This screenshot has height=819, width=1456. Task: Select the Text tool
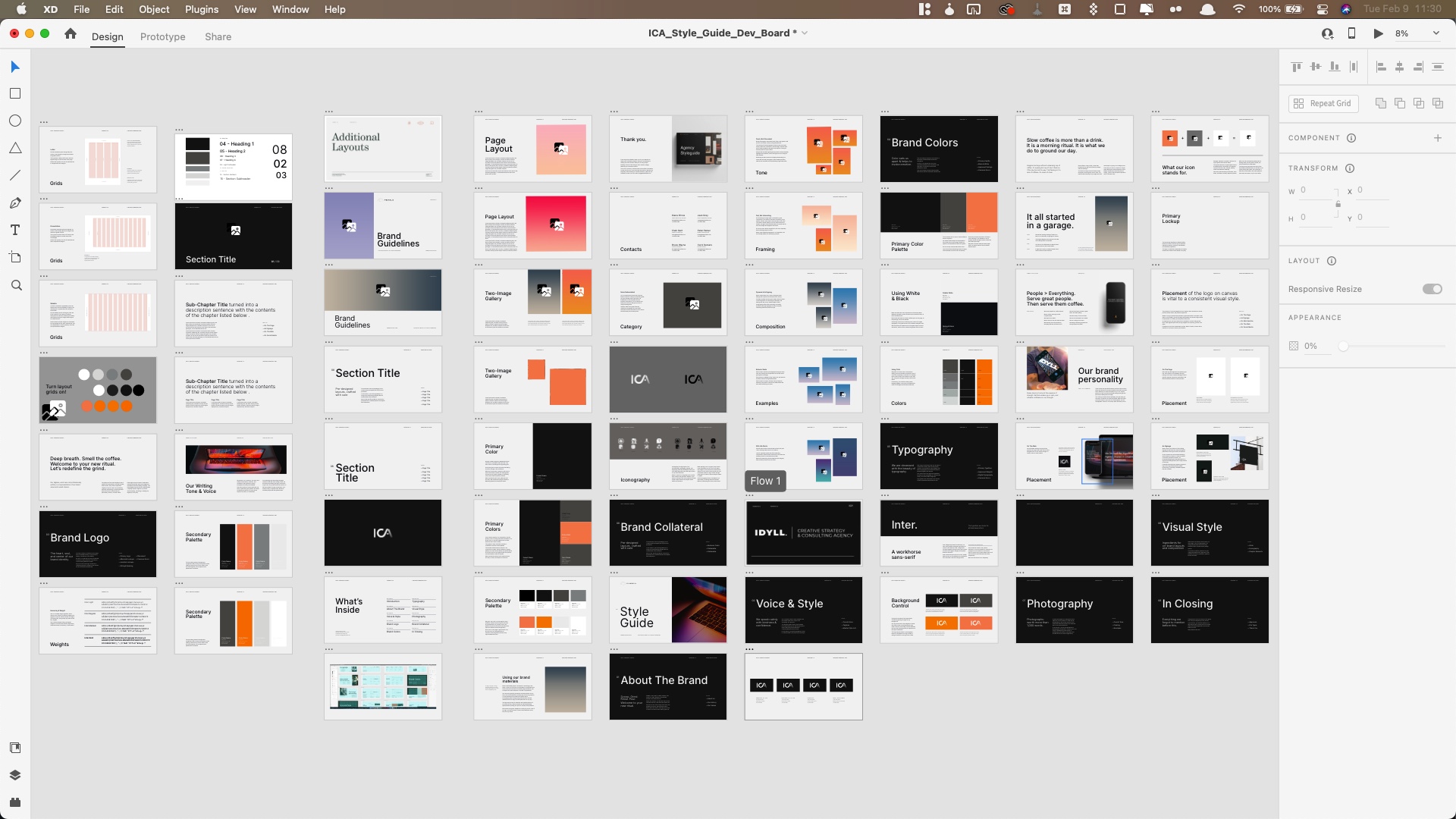[15, 231]
